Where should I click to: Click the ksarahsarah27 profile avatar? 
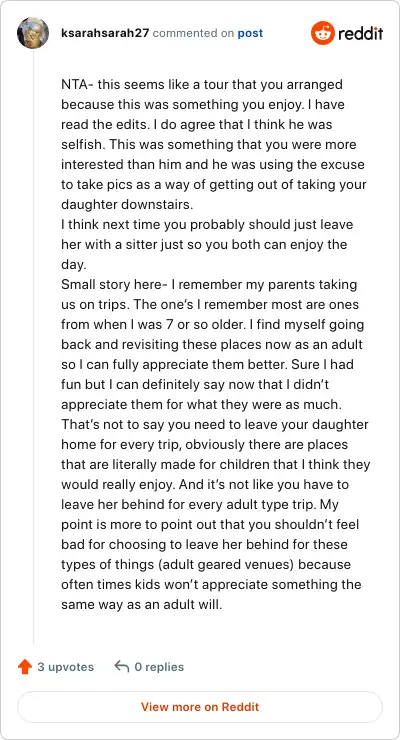click(33, 33)
